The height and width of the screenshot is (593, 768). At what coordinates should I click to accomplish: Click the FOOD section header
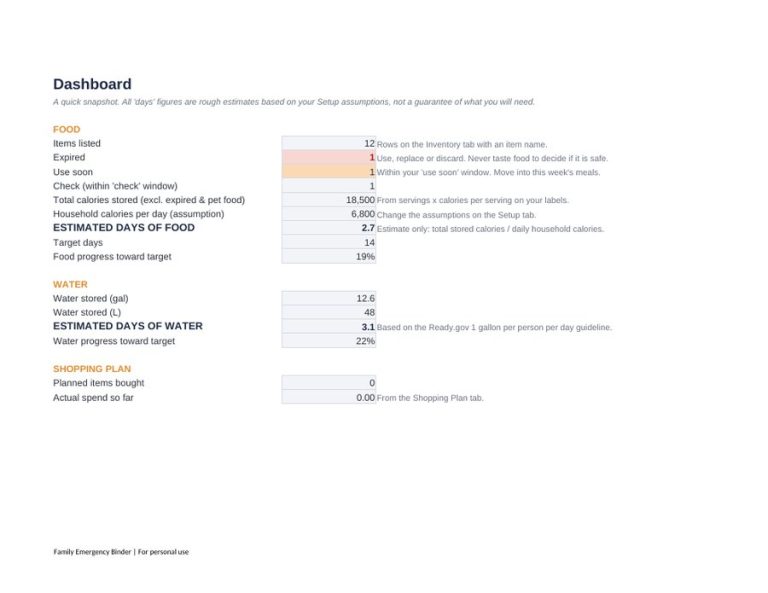[67, 129]
